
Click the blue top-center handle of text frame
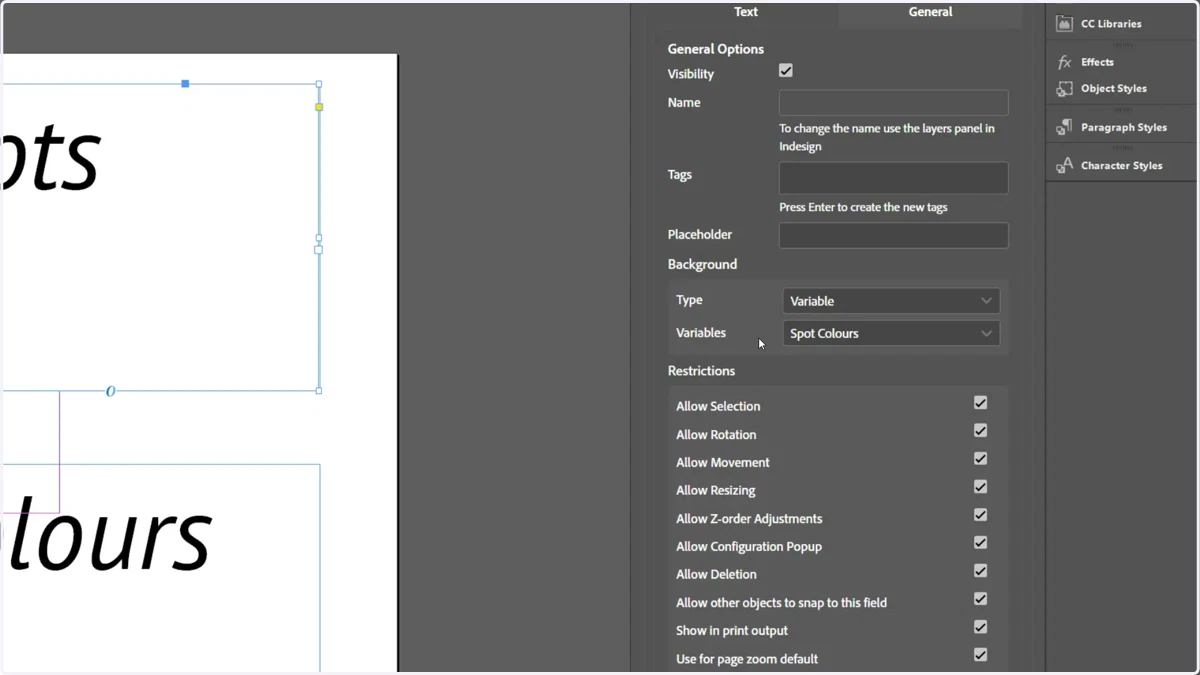point(185,84)
